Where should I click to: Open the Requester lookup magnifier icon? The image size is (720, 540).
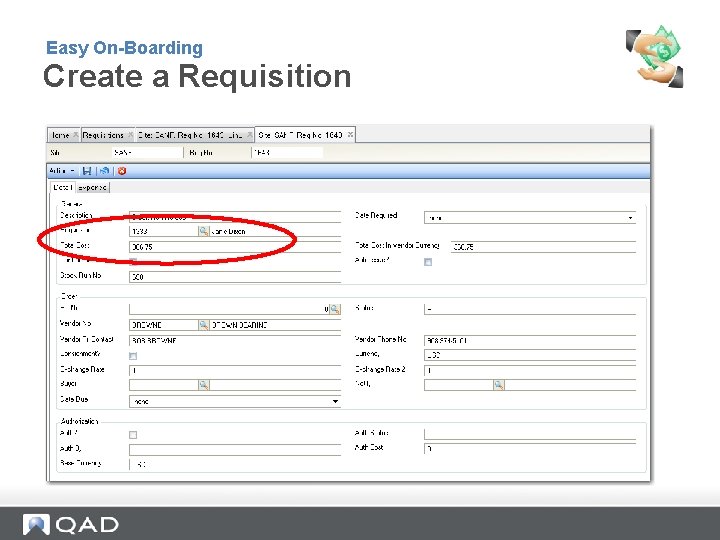click(x=203, y=231)
